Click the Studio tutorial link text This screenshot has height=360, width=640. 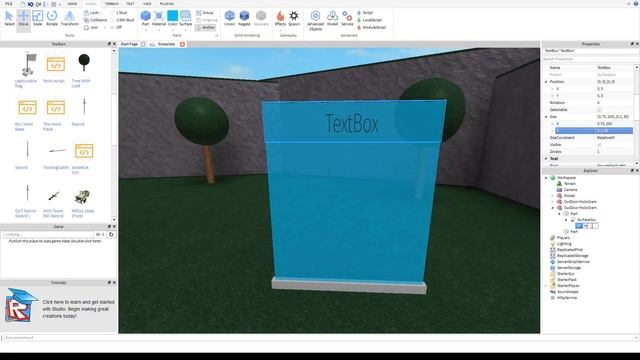click(78, 309)
